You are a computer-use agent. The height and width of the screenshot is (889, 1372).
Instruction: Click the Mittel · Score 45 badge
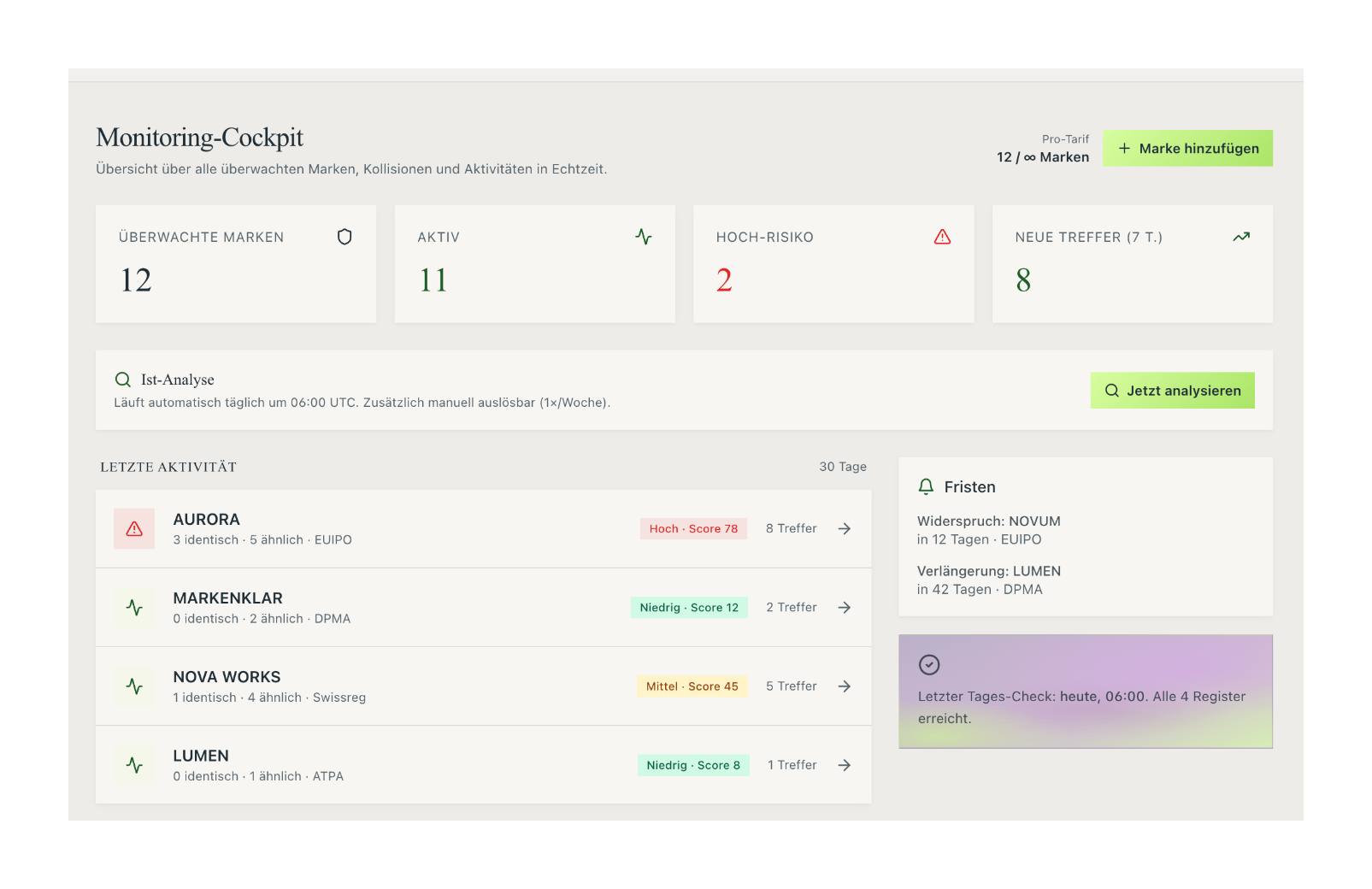coord(692,686)
